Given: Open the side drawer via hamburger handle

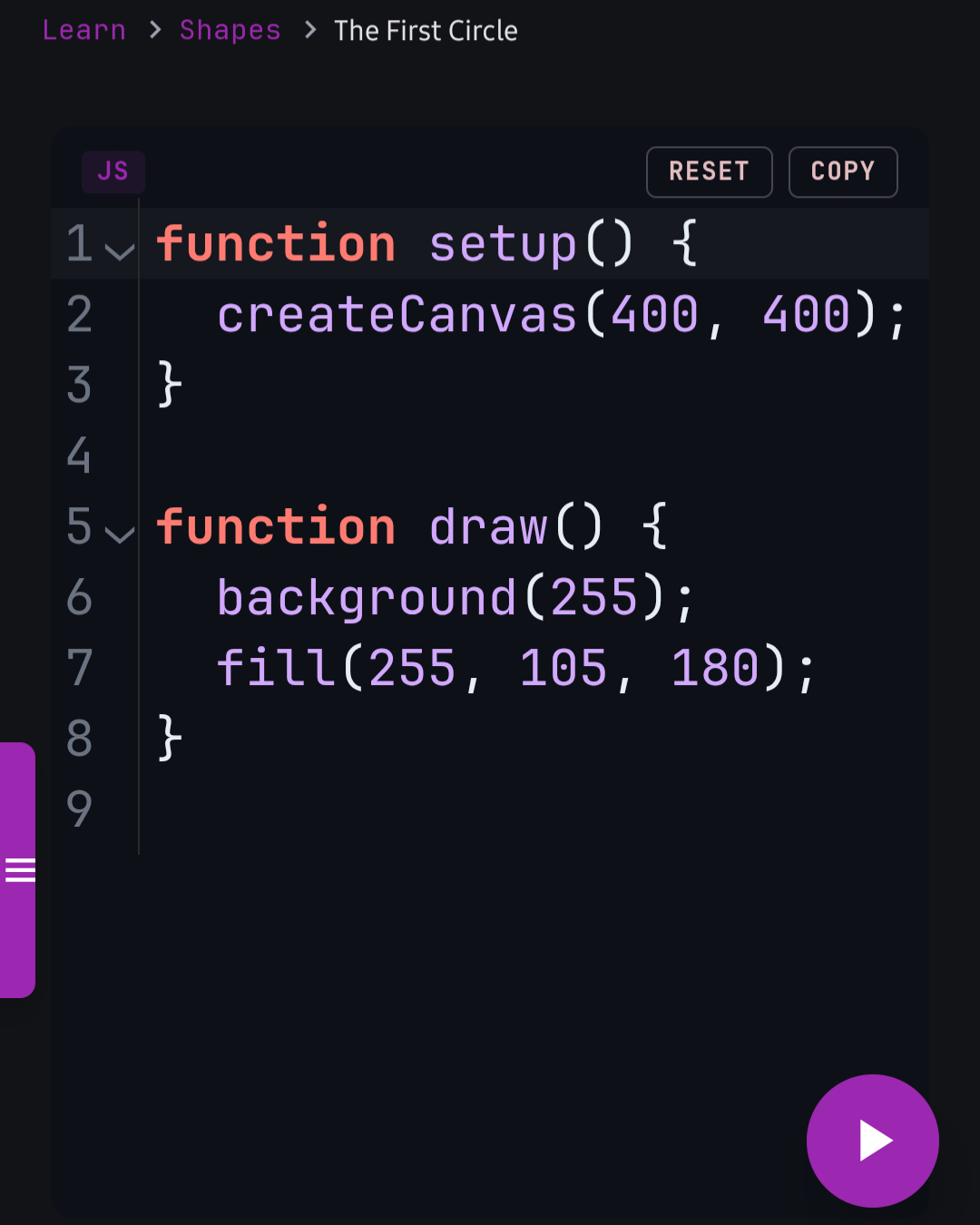Looking at the screenshot, I should (x=18, y=870).
